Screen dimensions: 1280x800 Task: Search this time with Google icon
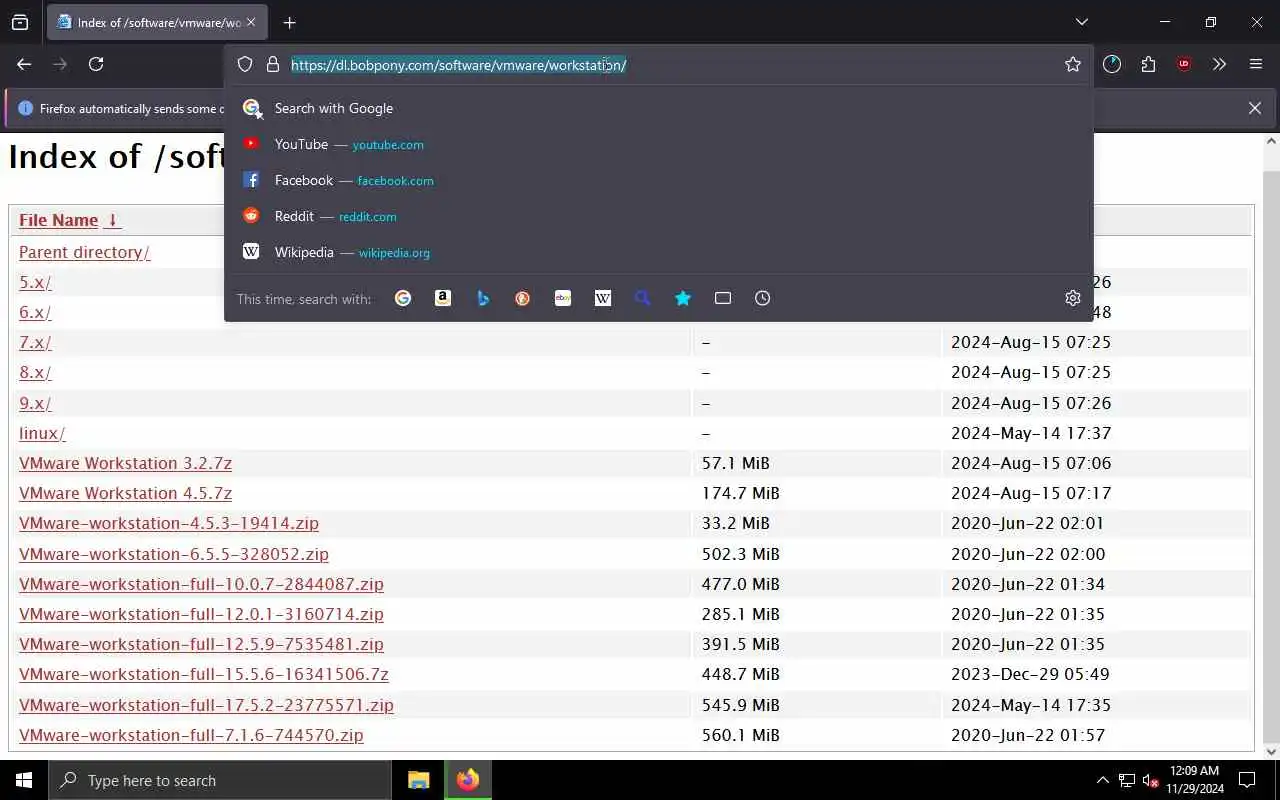pos(403,298)
